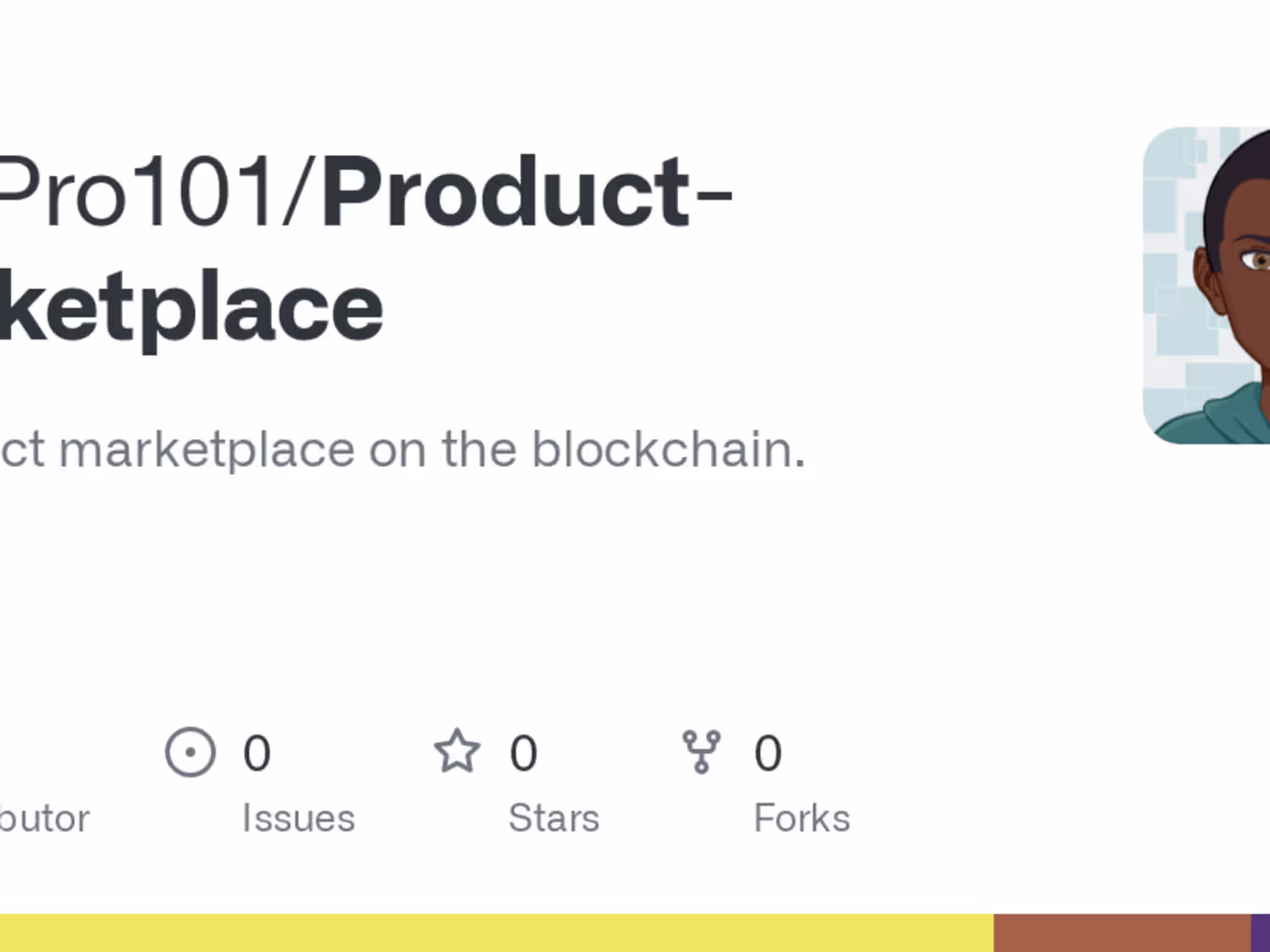Click the partially visible contributor label

click(44, 818)
